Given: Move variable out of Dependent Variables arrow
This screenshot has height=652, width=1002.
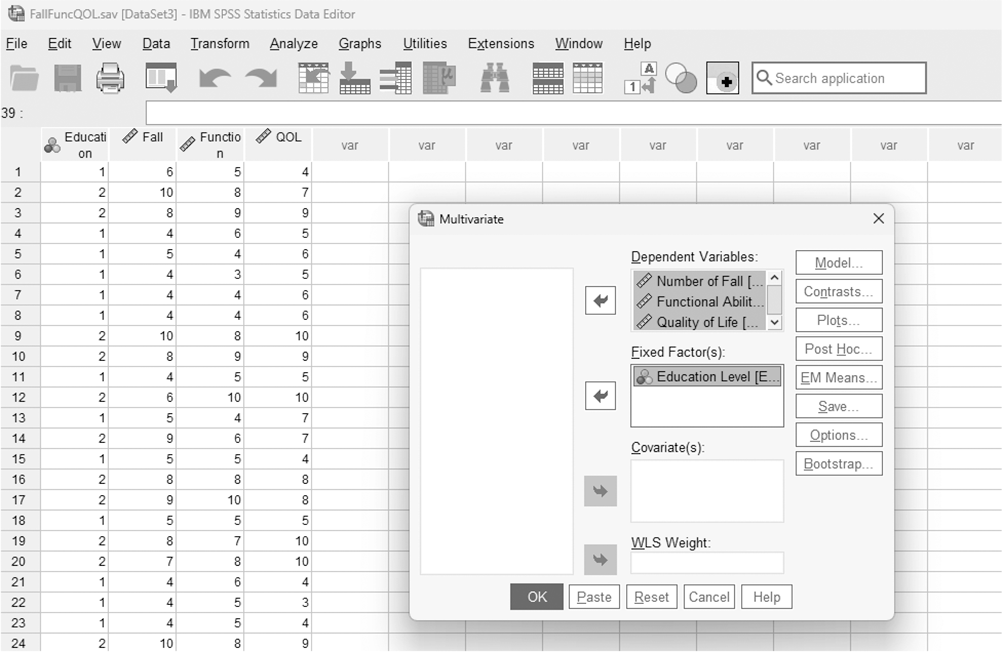Looking at the screenshot, I should pyautogui.click(x=600, y=300).
